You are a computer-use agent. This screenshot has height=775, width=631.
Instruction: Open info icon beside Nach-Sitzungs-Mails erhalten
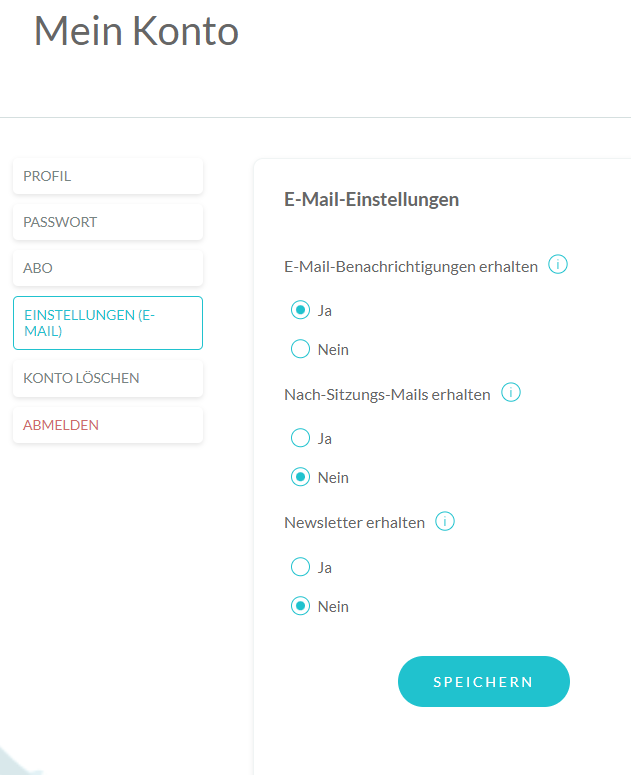coord(510,392)
